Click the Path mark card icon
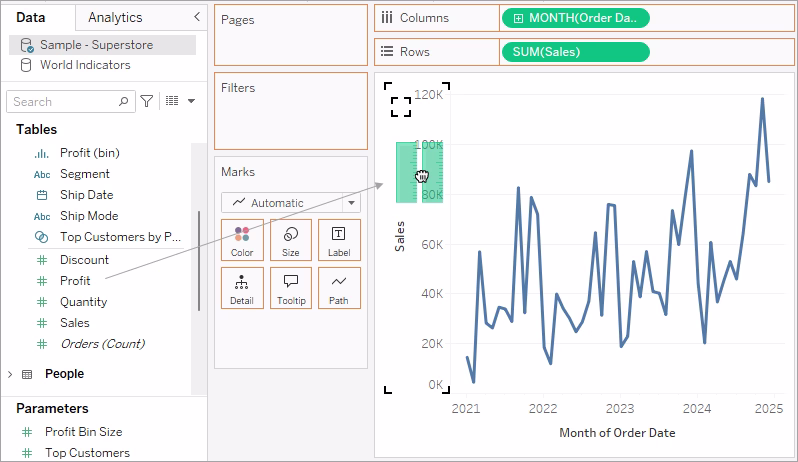 point(339,288)
